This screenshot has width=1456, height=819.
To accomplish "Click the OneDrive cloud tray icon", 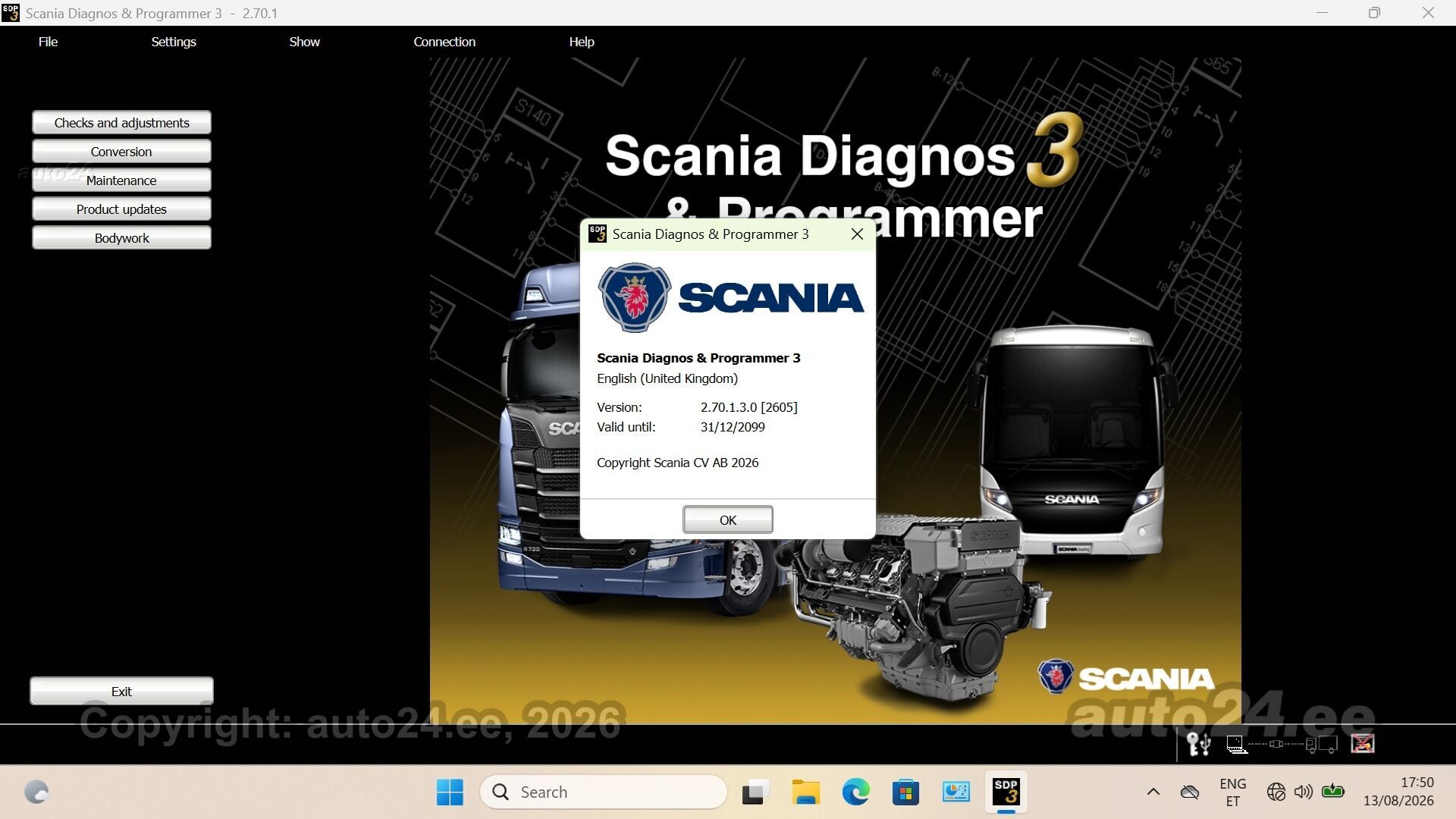I will click(x=1190, y=792).
